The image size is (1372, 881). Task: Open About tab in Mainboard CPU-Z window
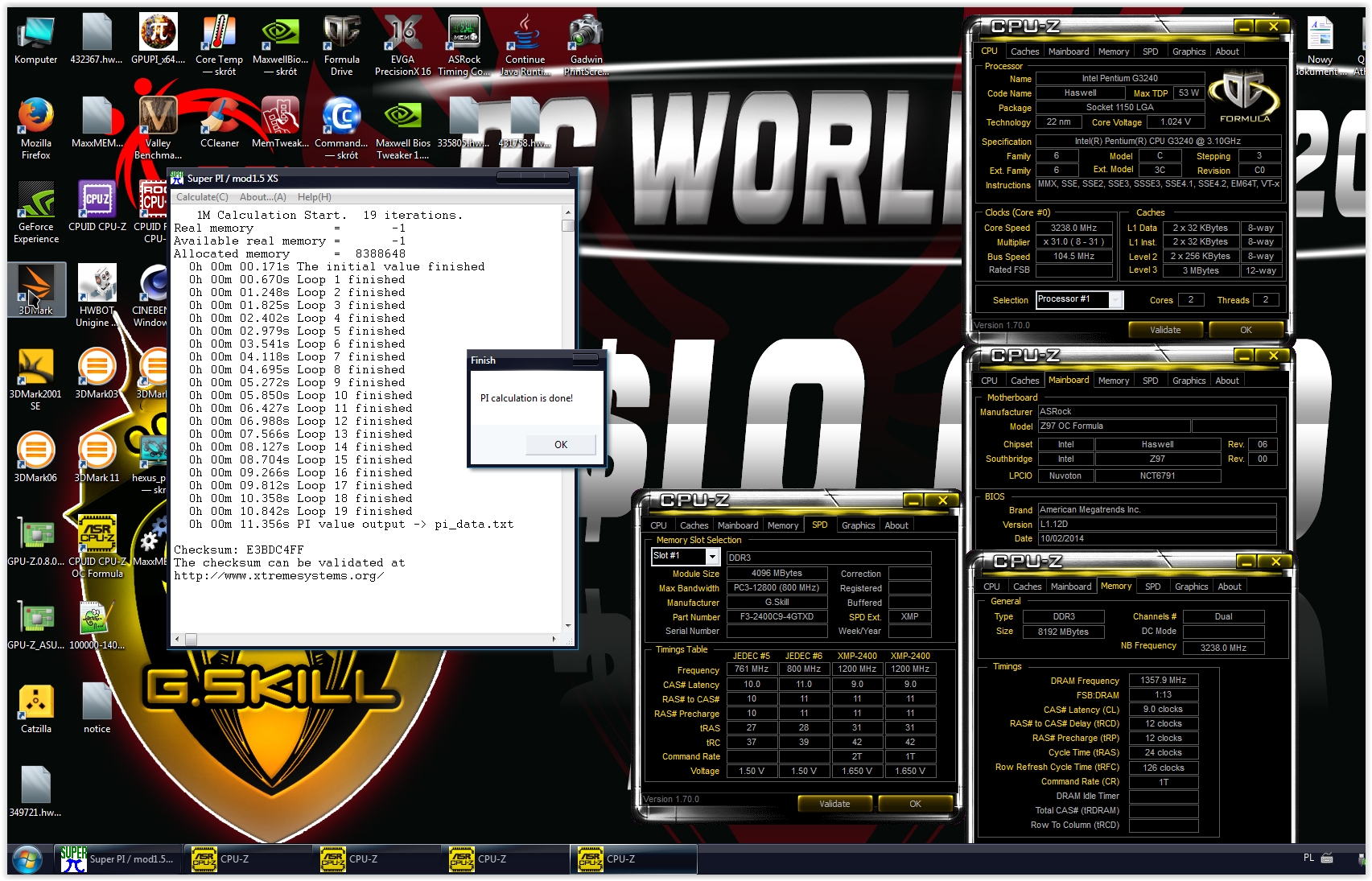pyautogui.click(x=1227, y=381)
